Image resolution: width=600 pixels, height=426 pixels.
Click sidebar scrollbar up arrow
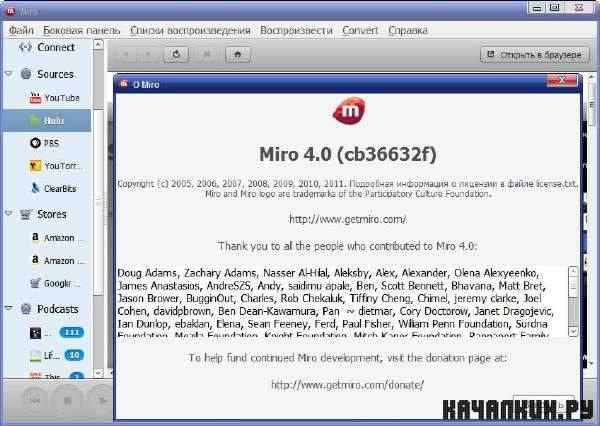pos(98,44)
